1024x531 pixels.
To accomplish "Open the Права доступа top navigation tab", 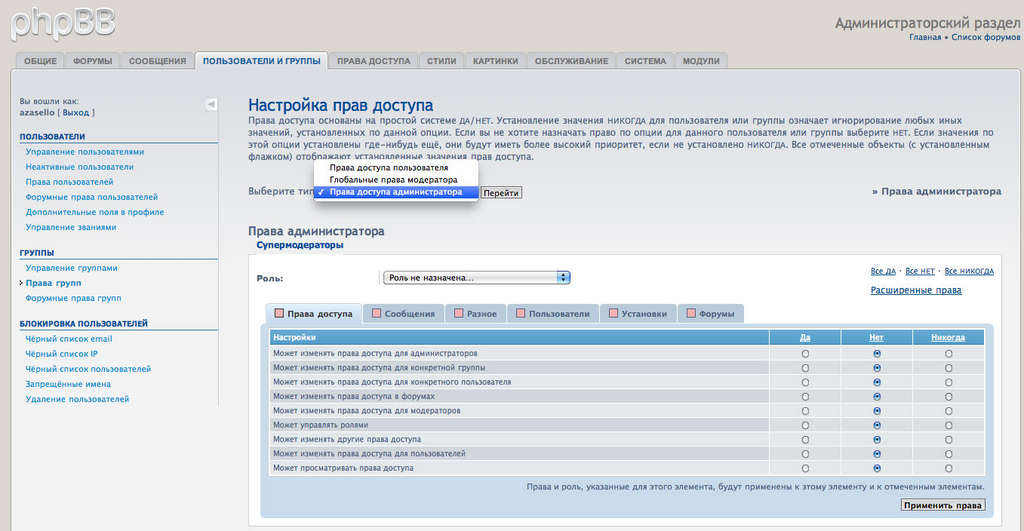I will click(x=373, y=61).
